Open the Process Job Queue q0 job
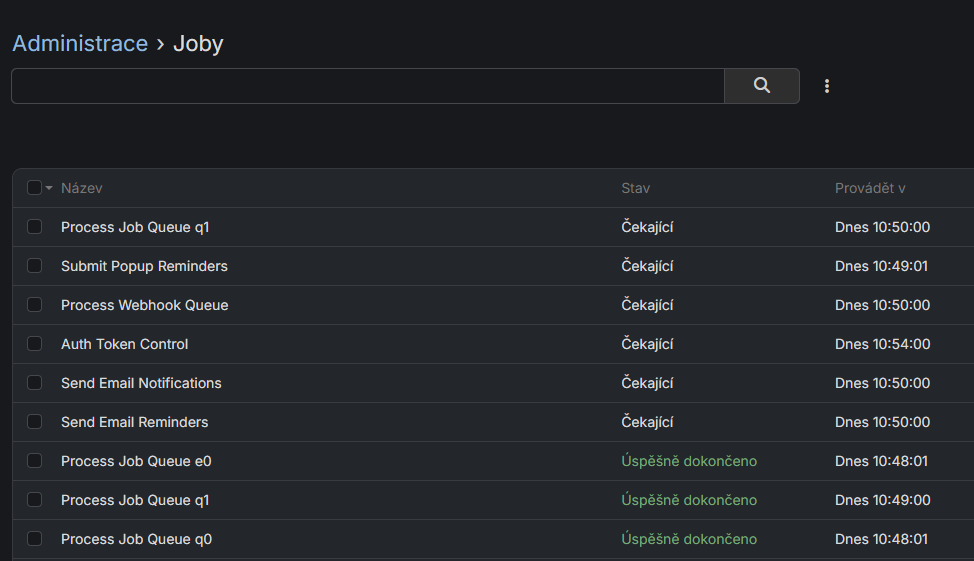 (136, 539)
